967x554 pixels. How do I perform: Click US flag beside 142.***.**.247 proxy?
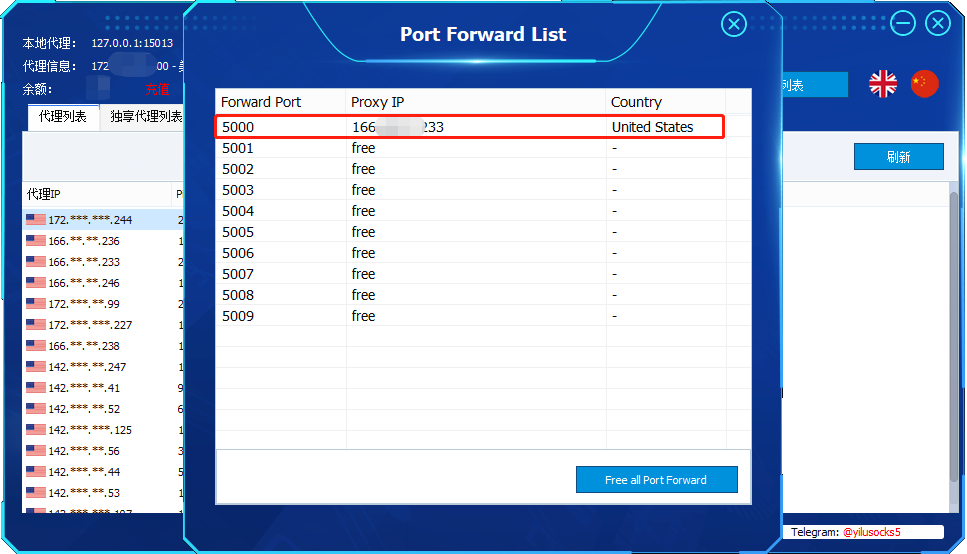(36, 367)
